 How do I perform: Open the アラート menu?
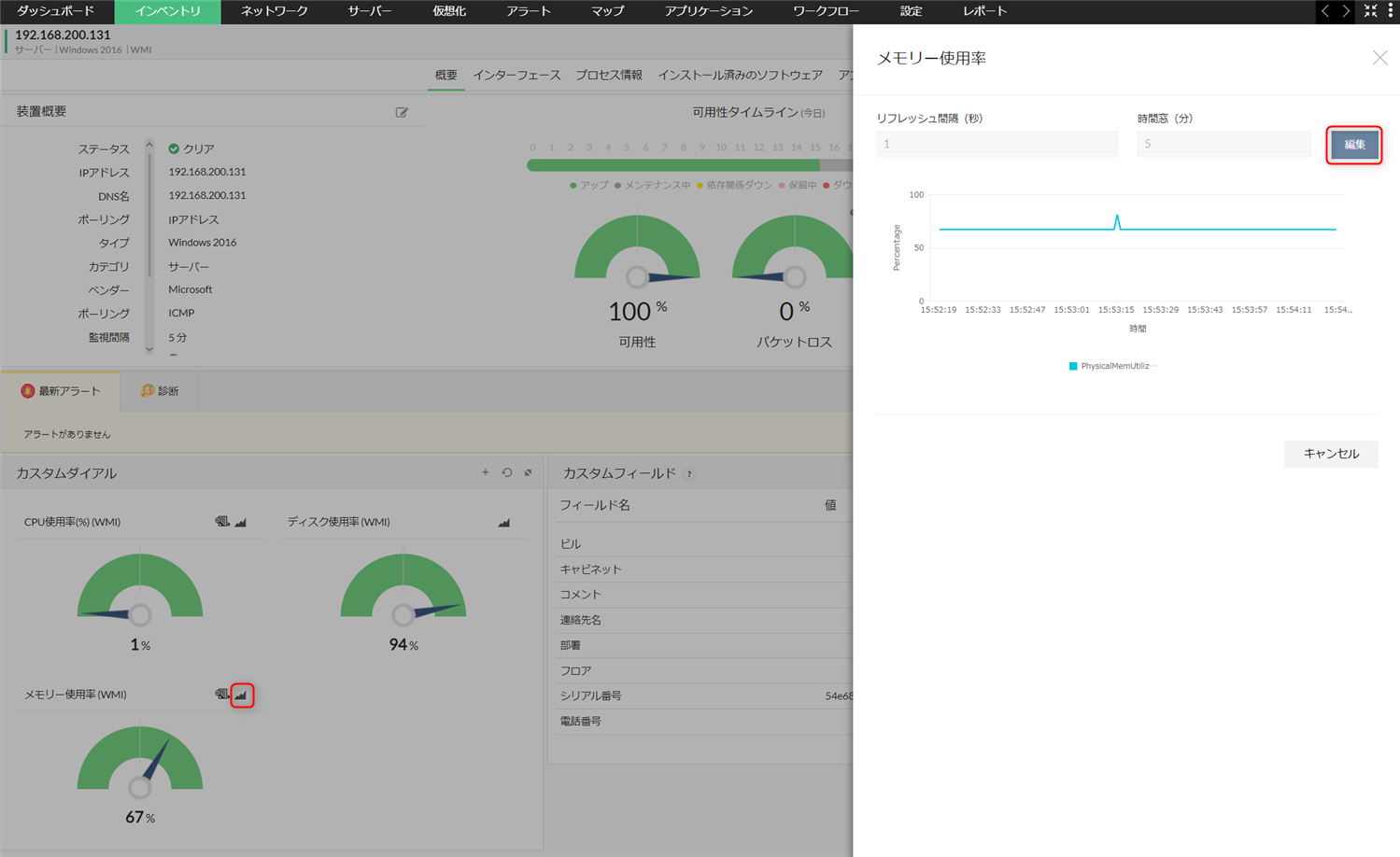pos(529,11)
